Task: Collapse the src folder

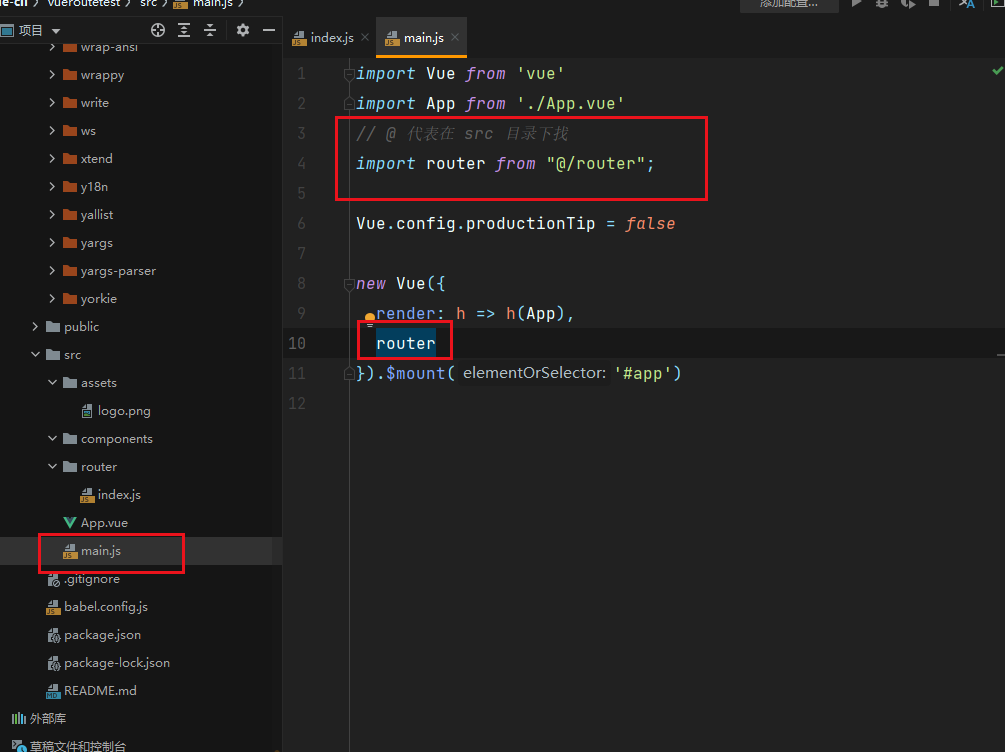Action: [x=36, y=355]
